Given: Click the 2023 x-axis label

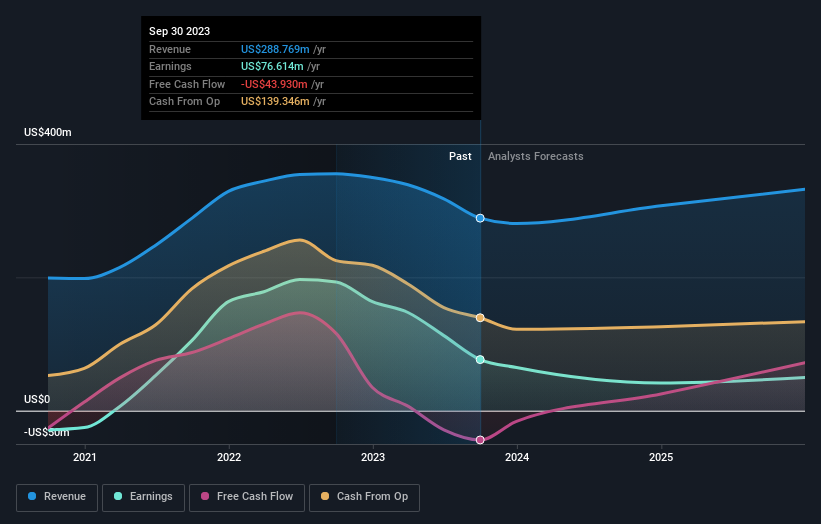Looking at the screenshot, I should click(373, 458).
